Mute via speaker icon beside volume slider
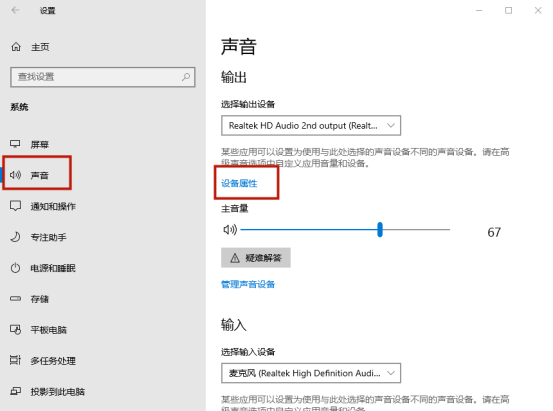This screenshot has height=411, width=553. [x=230, y=230]
